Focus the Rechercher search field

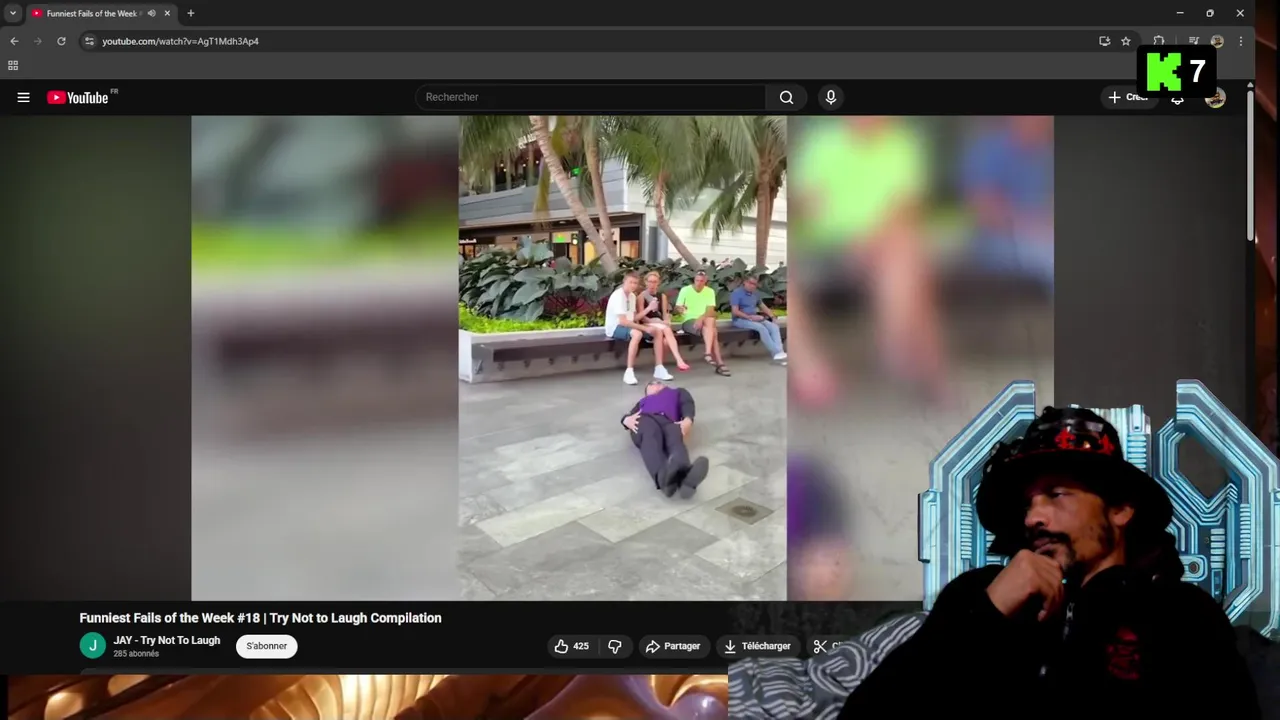(591, 97)
